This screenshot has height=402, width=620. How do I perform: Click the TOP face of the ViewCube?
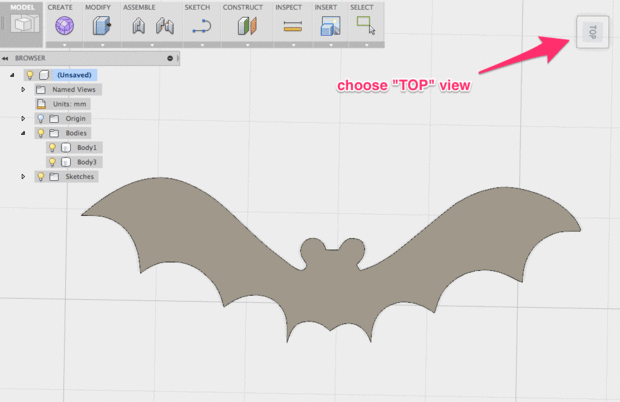click(592, 32)
